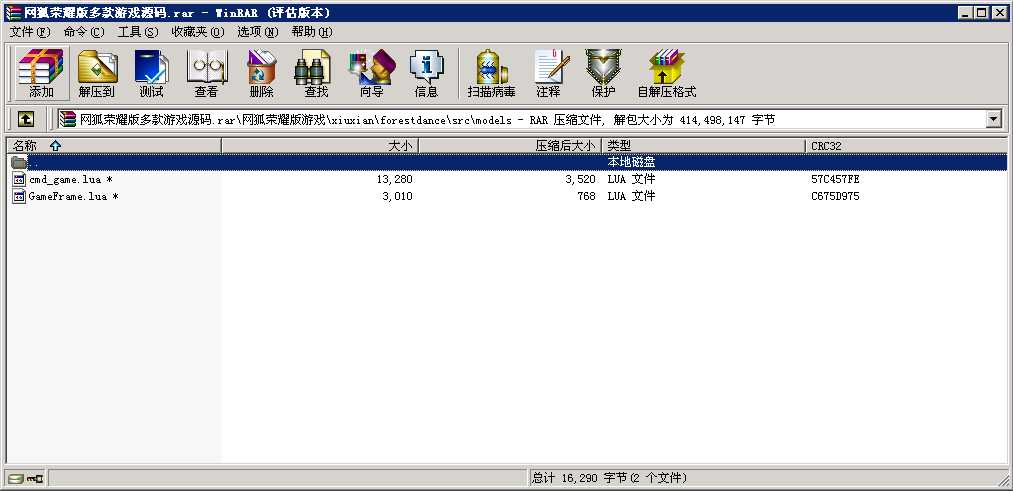The height and width of the screenshot is (491, 1013).
Task: Maximize the WinRAR window
Action: click(981, 13)
